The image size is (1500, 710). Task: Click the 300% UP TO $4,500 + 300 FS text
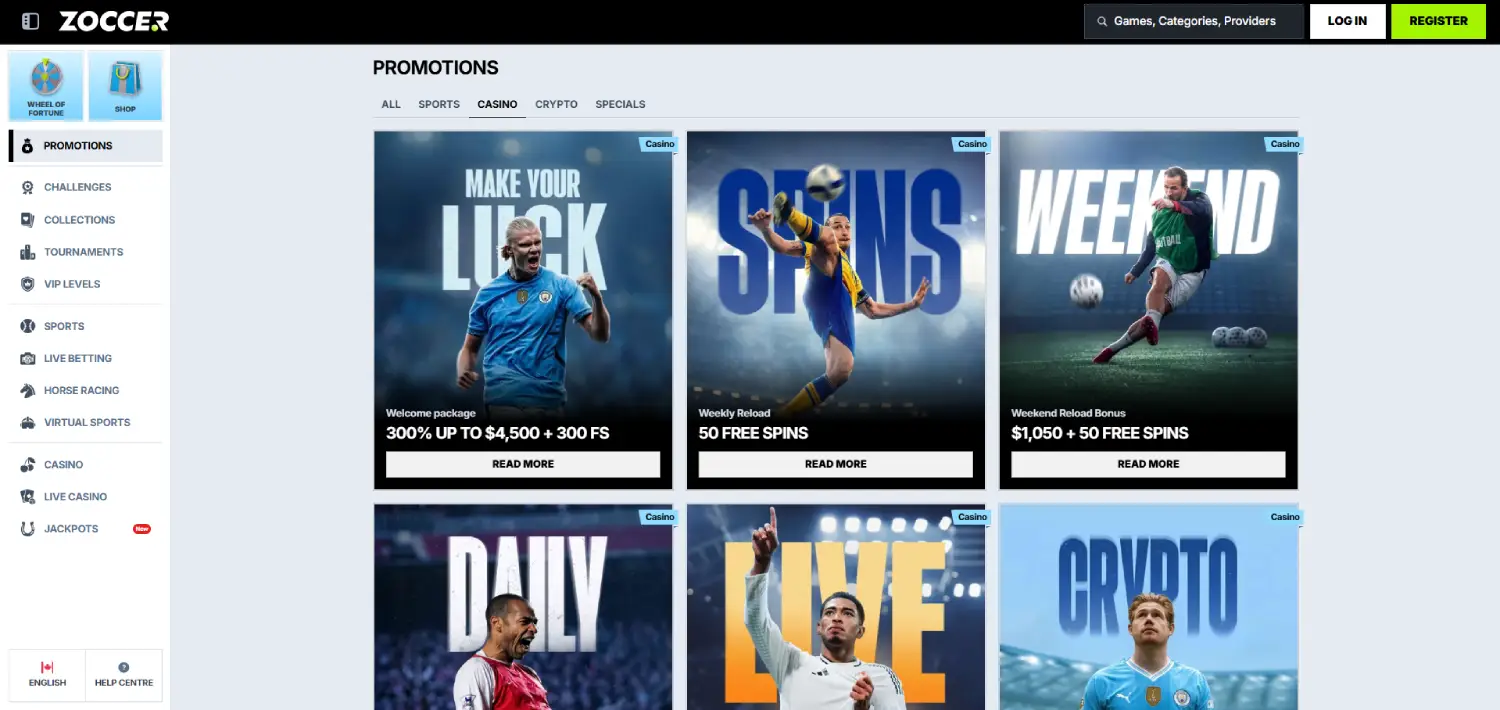(x=498, y=433)
